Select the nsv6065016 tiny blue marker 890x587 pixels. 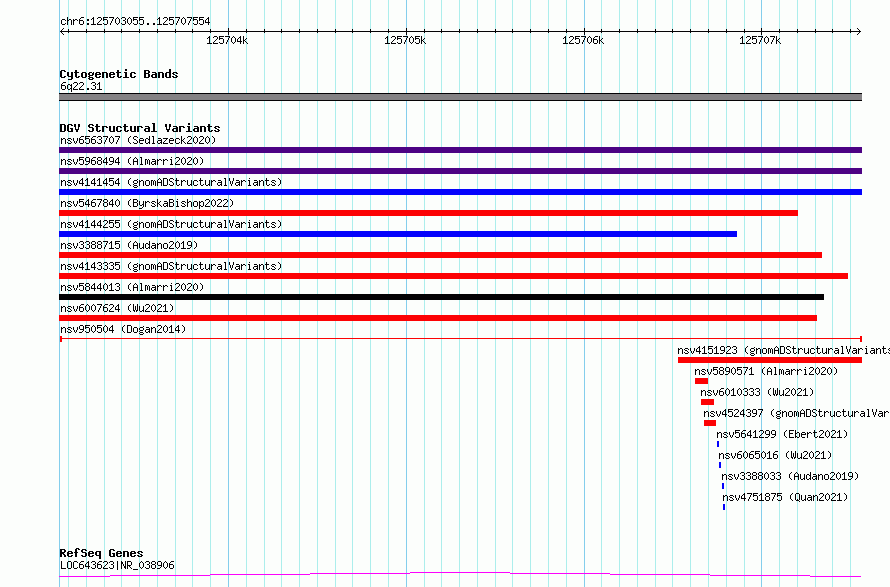coord(720,465)
